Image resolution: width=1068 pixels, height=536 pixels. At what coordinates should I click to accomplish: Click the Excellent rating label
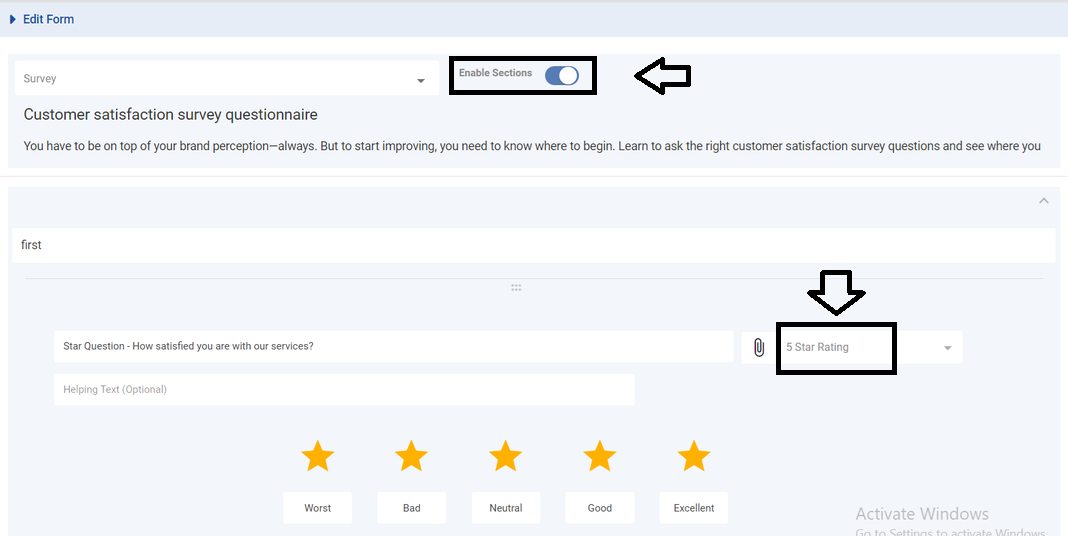click(694, 508)
